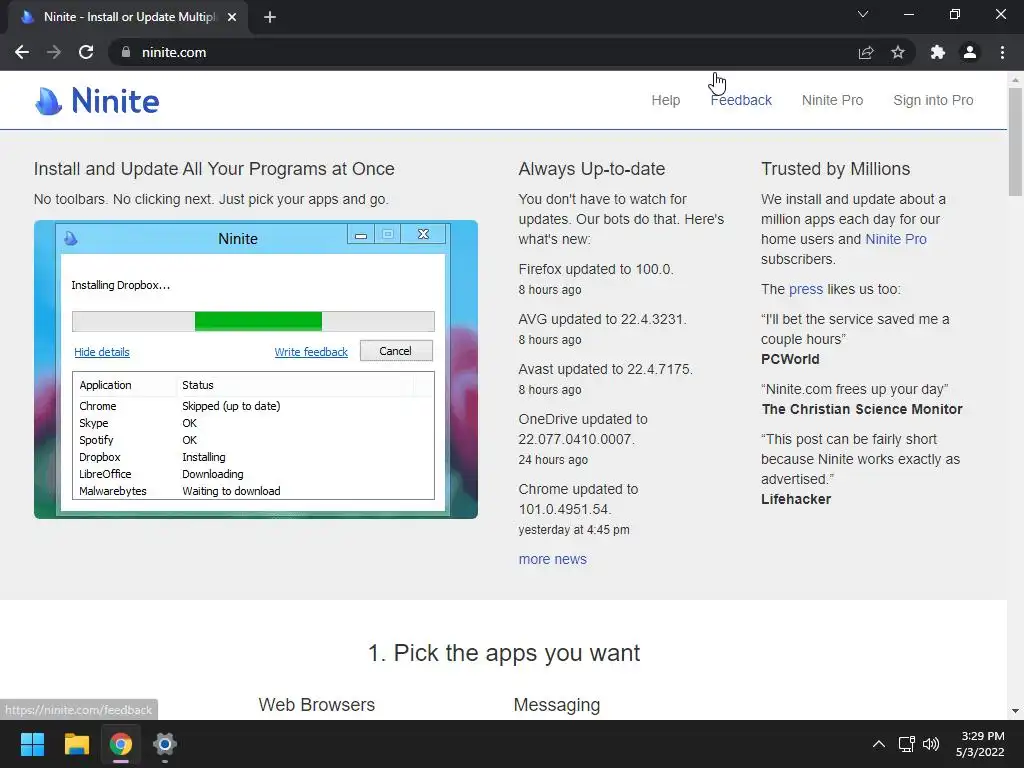1024x768 pixels.
Task: Open the Ninite Pro page
Action: [x=832, y=100]
